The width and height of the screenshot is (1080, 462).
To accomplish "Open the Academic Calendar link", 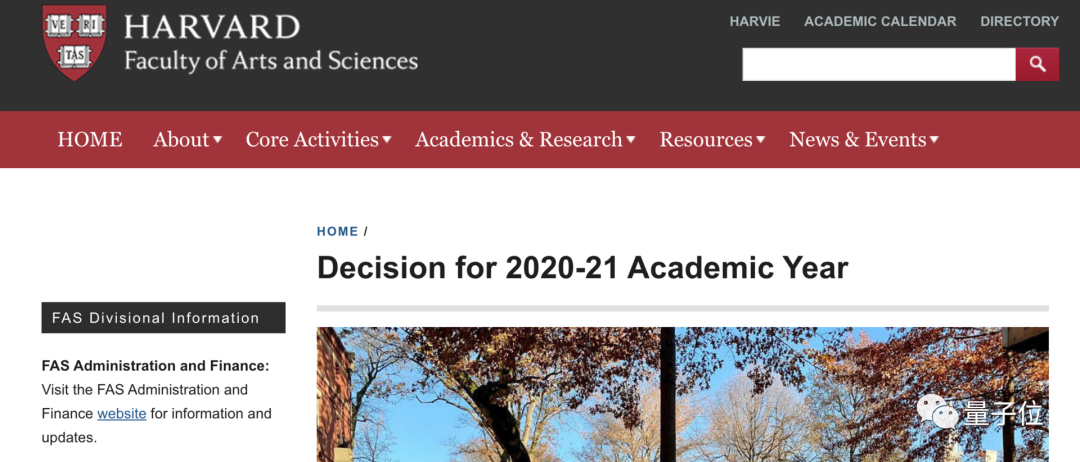I will pyautogui.click(x=880, y=21).
